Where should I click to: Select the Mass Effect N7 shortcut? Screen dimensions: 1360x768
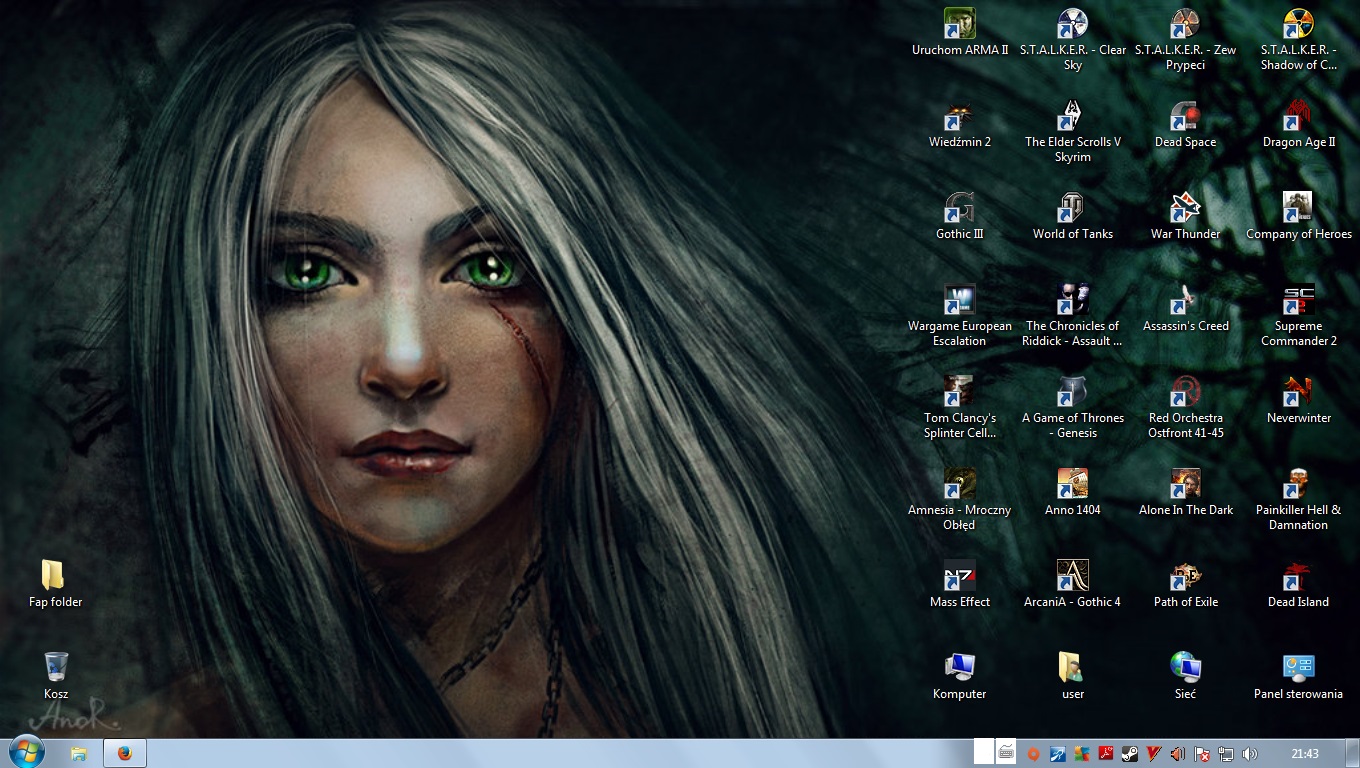[x=959, y=585]
